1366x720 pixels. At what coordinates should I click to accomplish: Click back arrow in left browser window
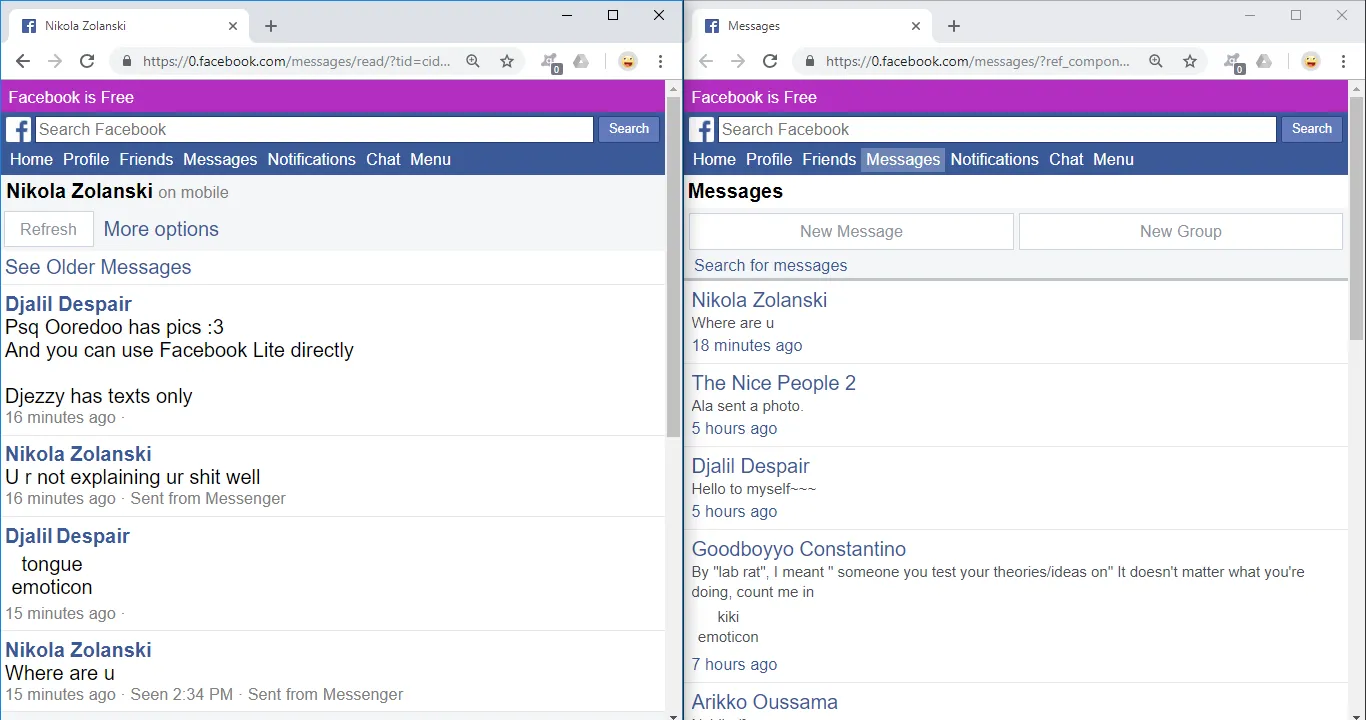[x=23, y=61]
